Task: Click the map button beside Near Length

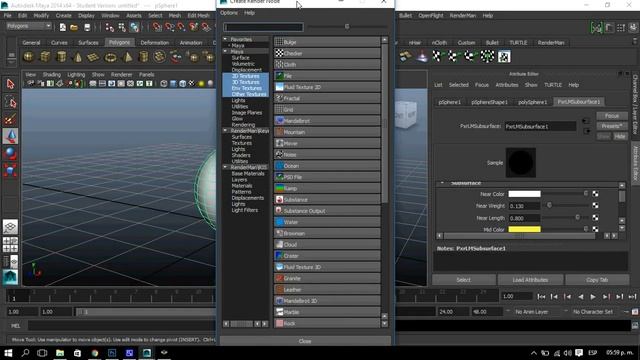Action: (596, 218)
